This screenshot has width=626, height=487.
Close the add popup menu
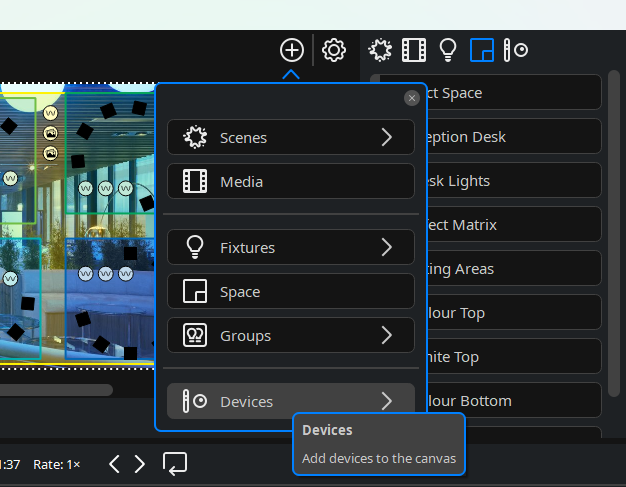[x=411, y=98]
